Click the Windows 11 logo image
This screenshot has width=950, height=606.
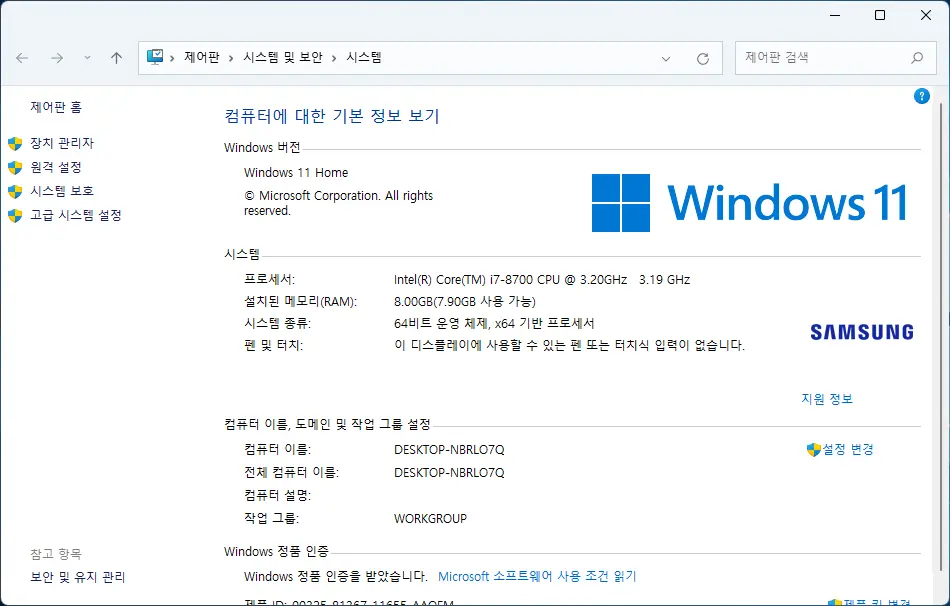749,203
